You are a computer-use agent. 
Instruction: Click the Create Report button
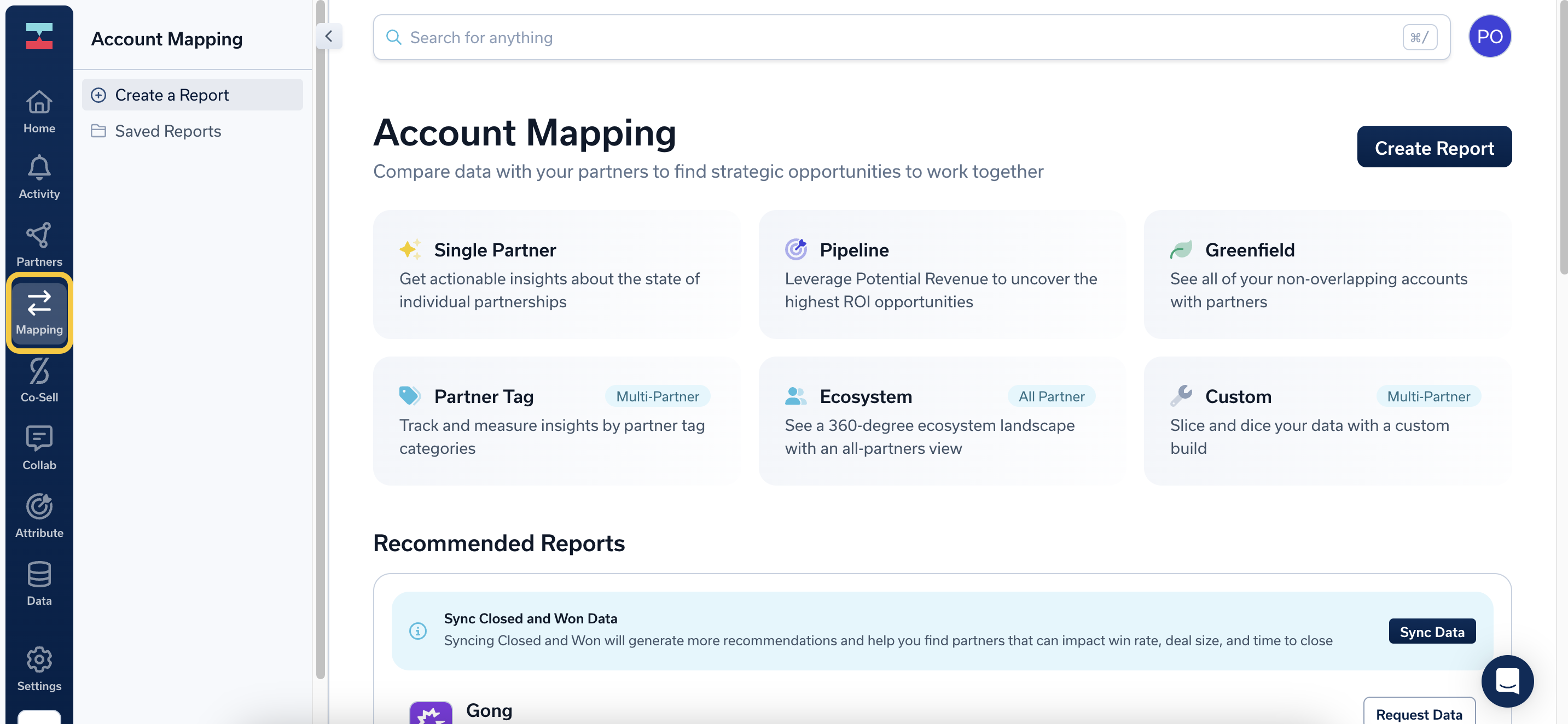[x=1433, y=147]
